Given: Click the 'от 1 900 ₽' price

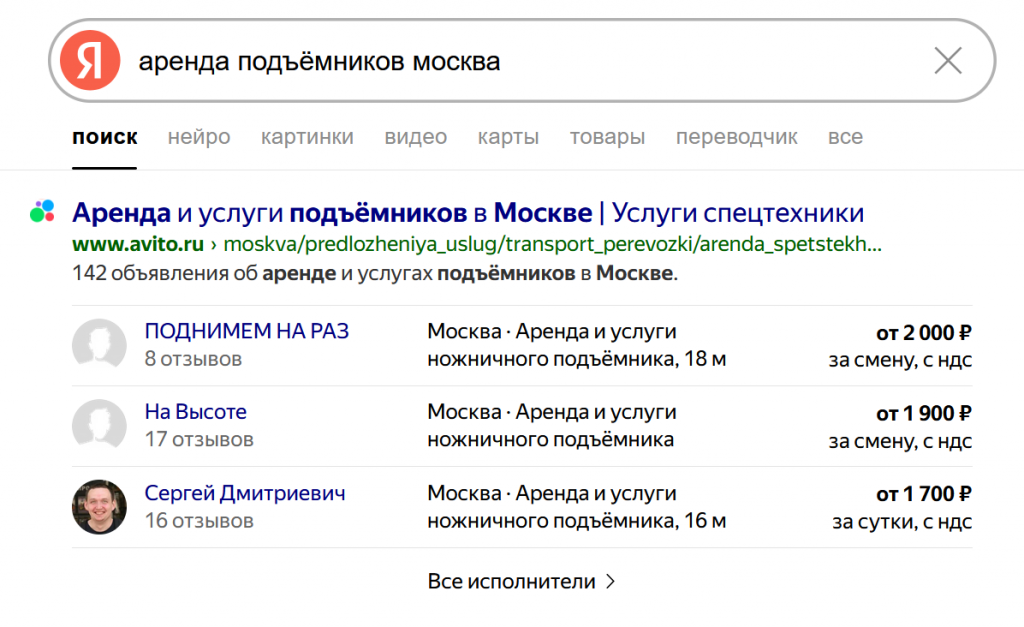Looking at the screenshot, I should 923,413.
